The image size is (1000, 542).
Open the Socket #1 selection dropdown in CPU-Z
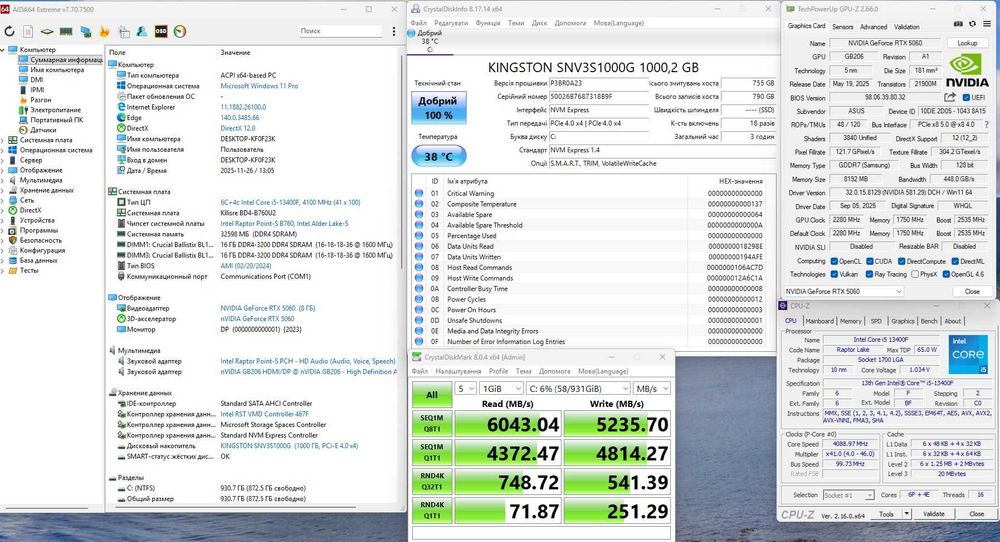(x=848, y=495)
